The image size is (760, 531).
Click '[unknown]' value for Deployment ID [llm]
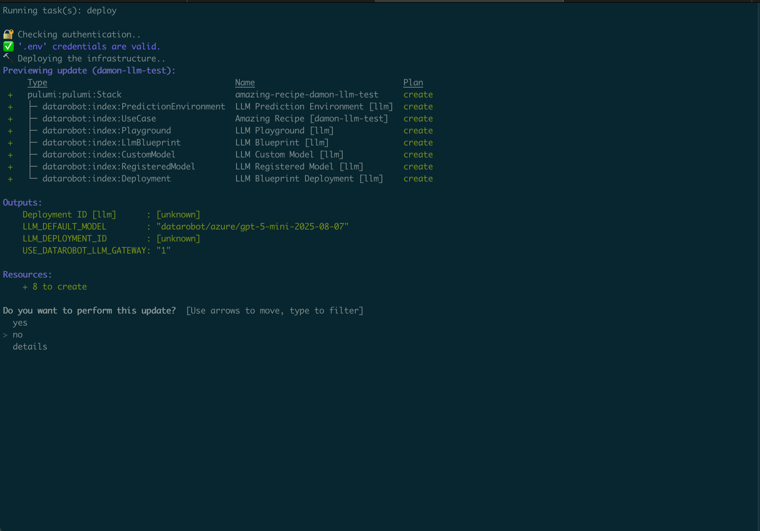(x=178, y=215)
